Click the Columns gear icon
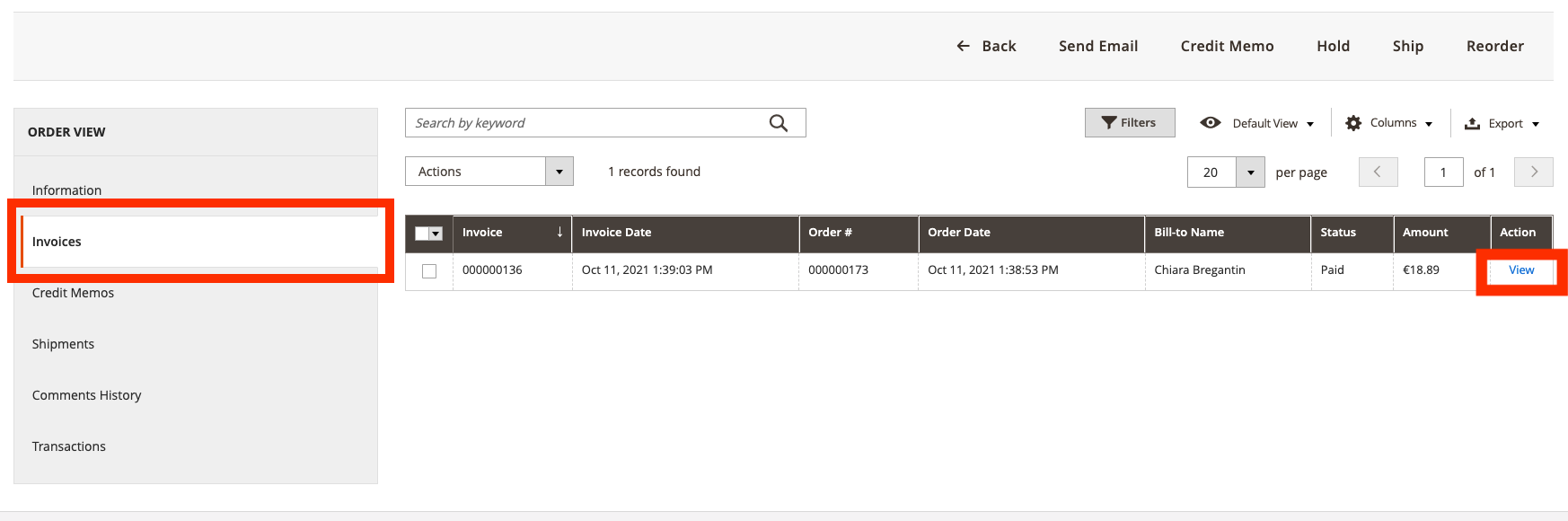The height and width of the screenshot is (521, 1568). pyautogui.click(x=1353, y=123)
